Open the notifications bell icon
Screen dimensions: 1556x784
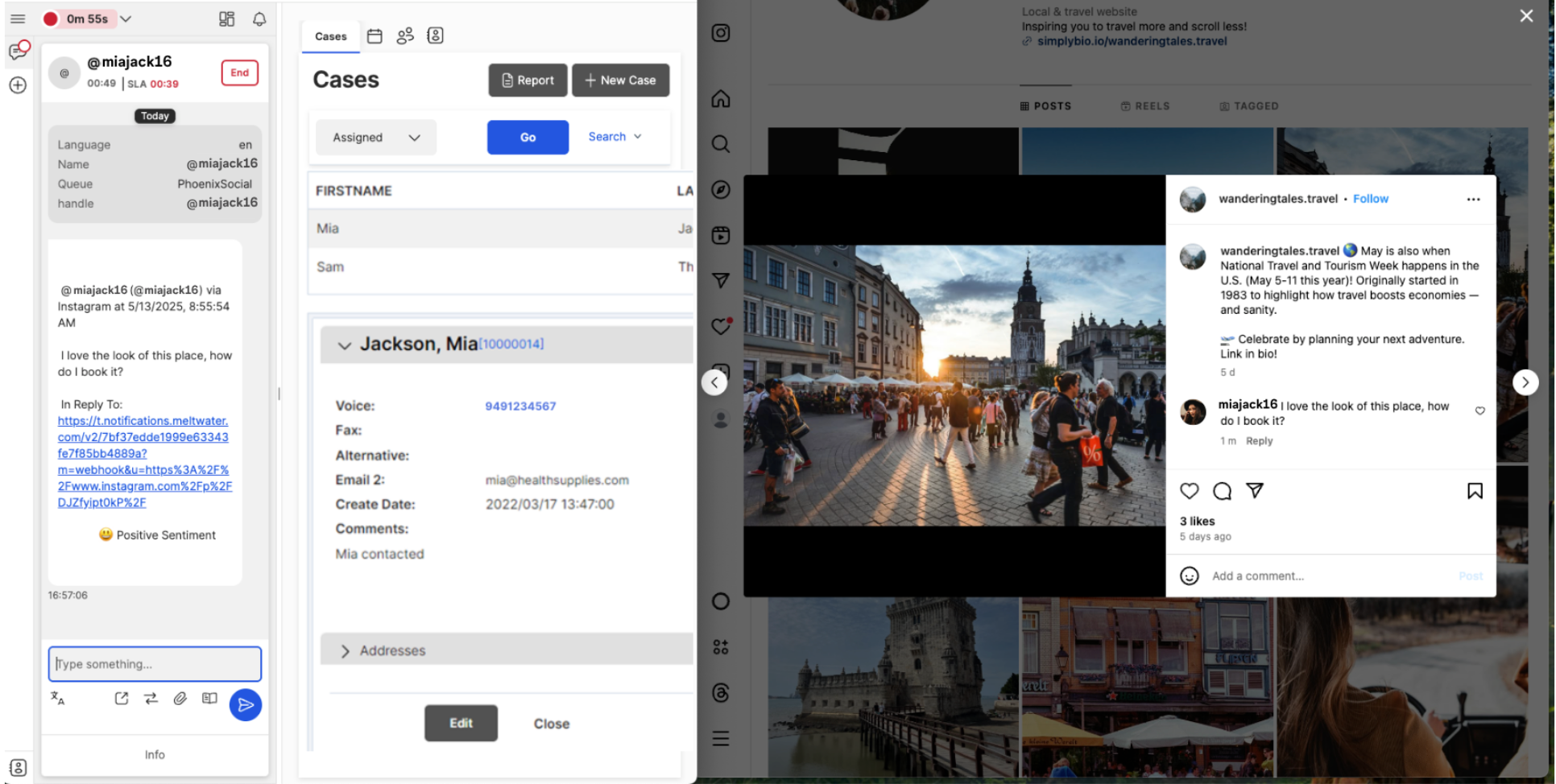point(259,19)
